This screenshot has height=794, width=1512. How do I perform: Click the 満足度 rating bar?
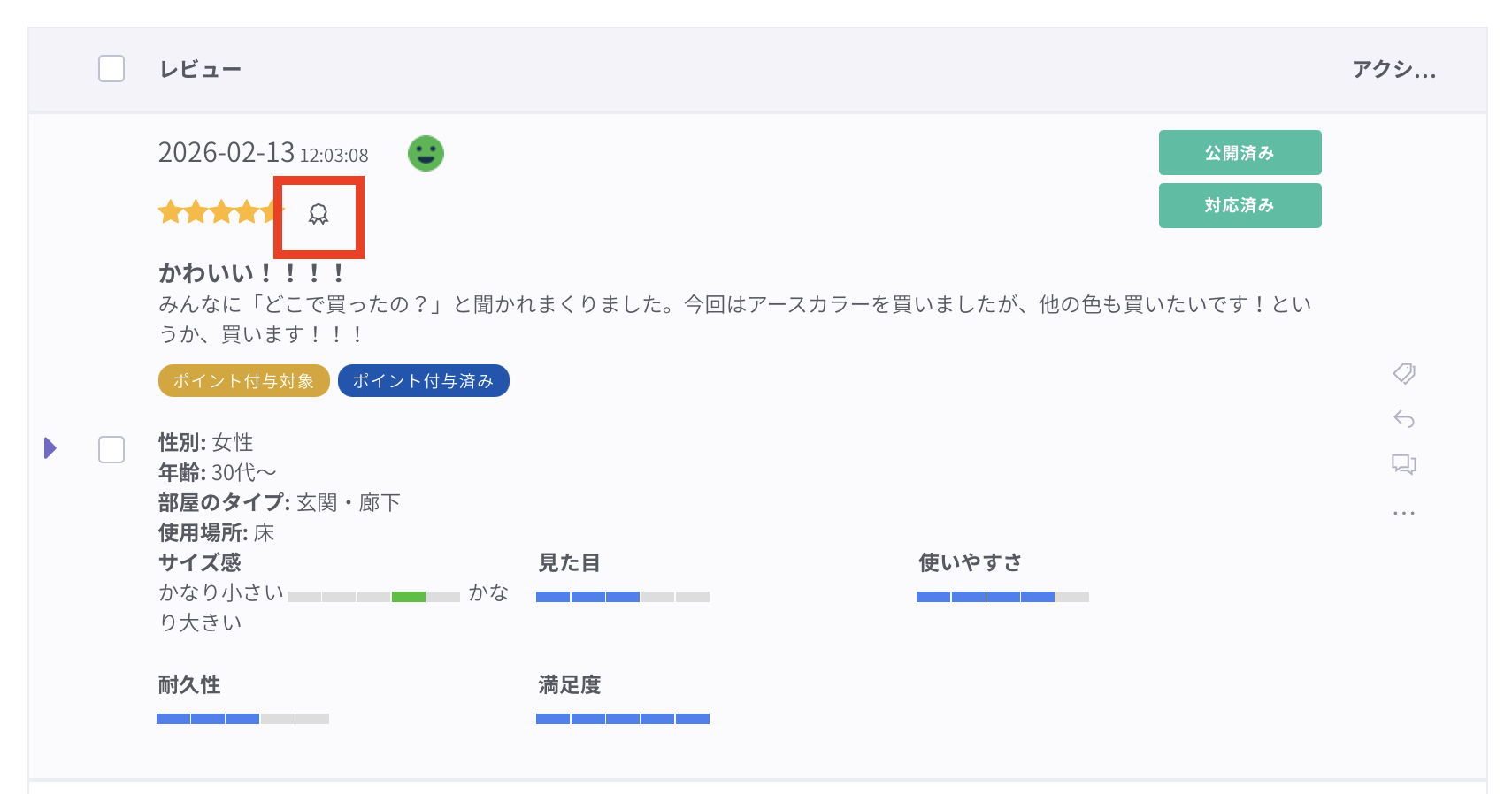623,719
